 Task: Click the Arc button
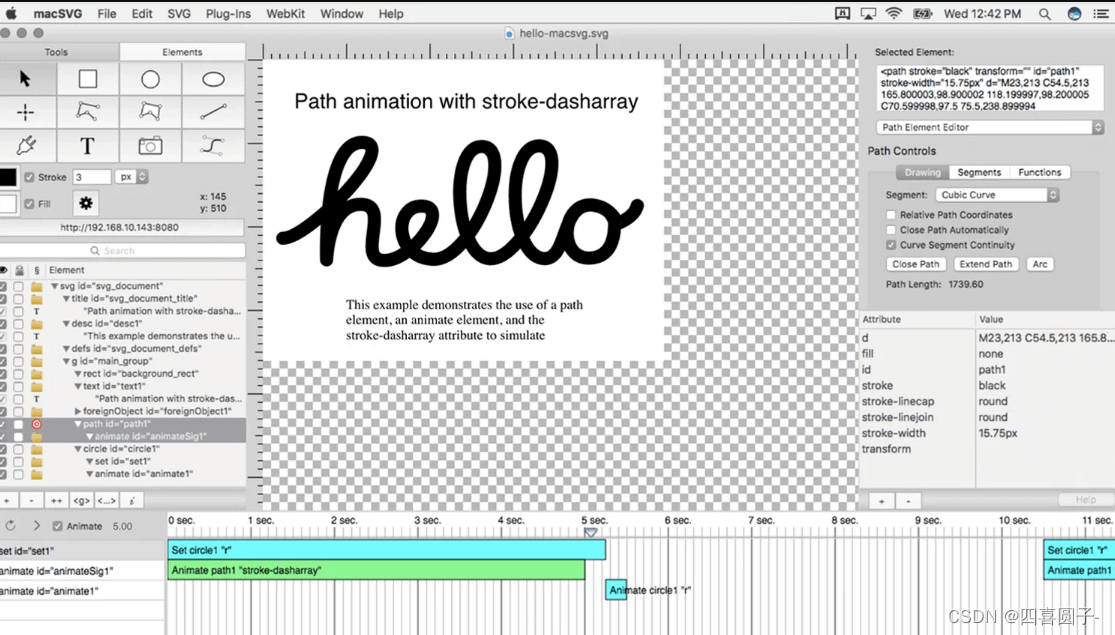tap(1040, 264)
